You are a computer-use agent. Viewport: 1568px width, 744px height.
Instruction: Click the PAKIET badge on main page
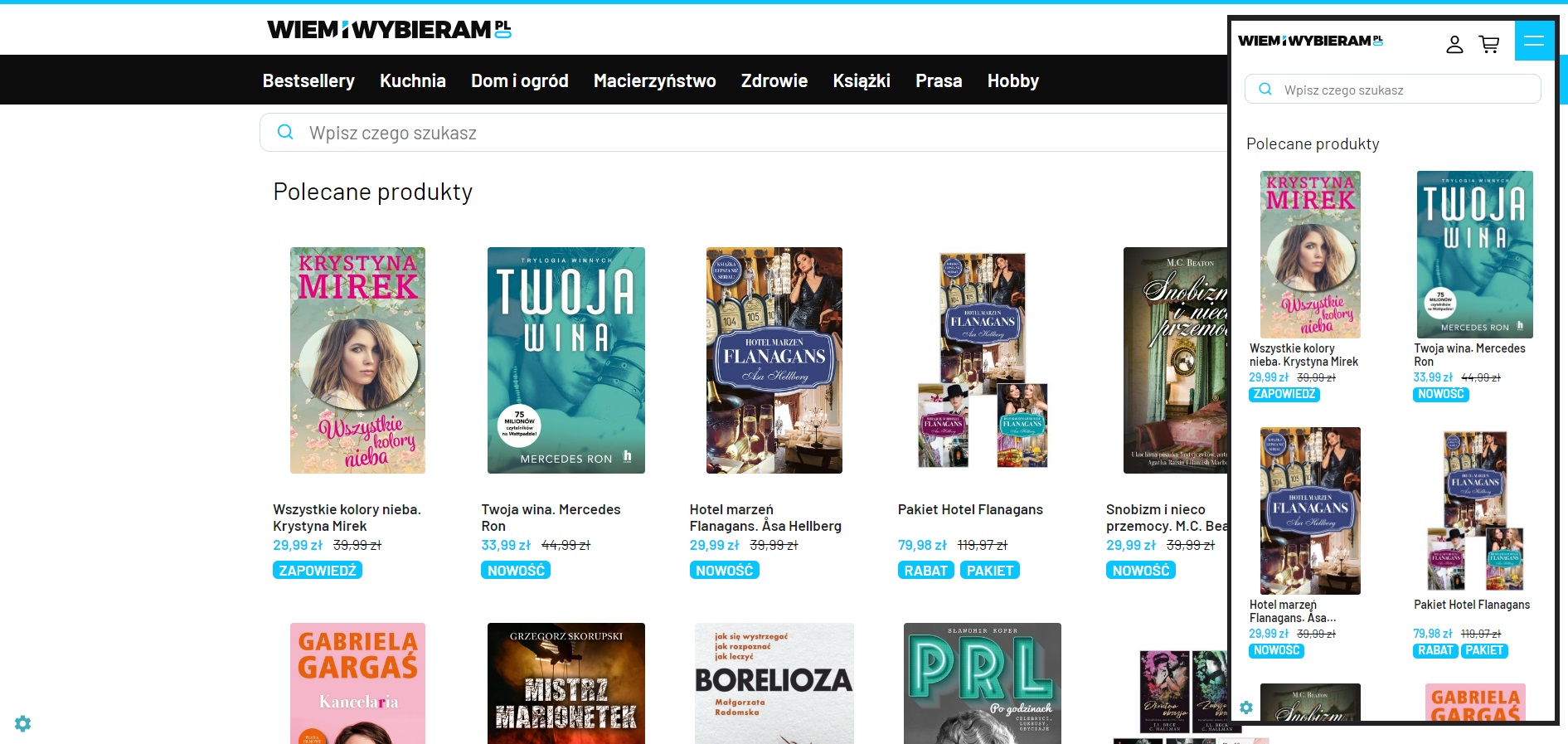[x=990, y=571]
